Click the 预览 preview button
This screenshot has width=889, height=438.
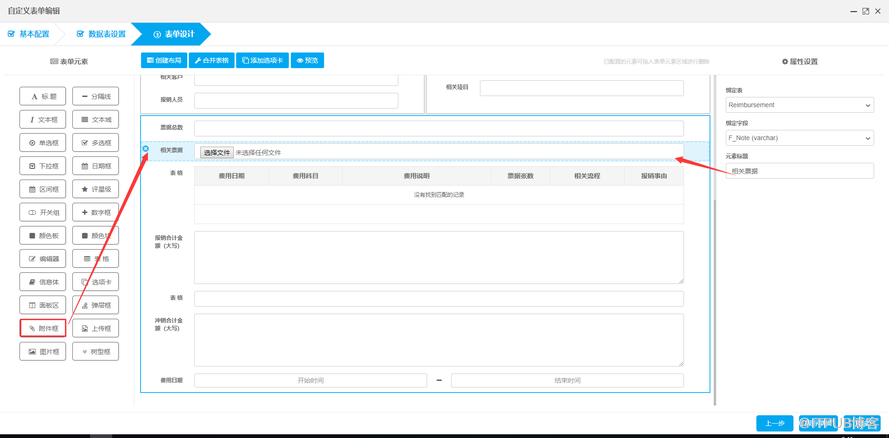pyautogui.click(x=308, y=61)
